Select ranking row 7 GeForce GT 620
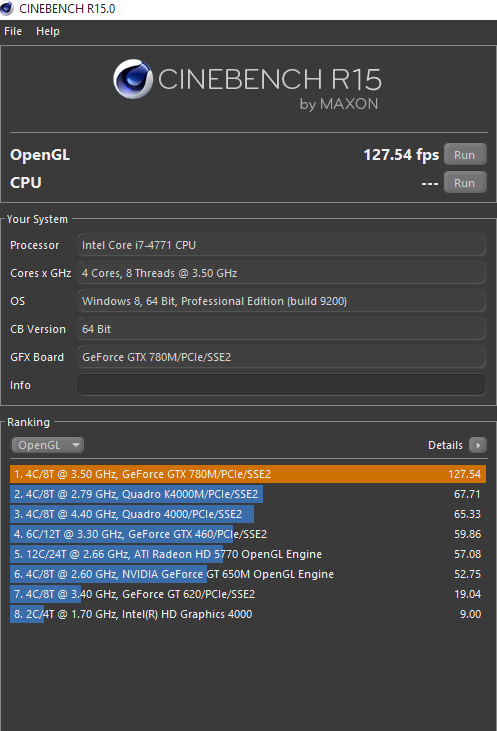 pyautogui.click(x=248, y=594)
